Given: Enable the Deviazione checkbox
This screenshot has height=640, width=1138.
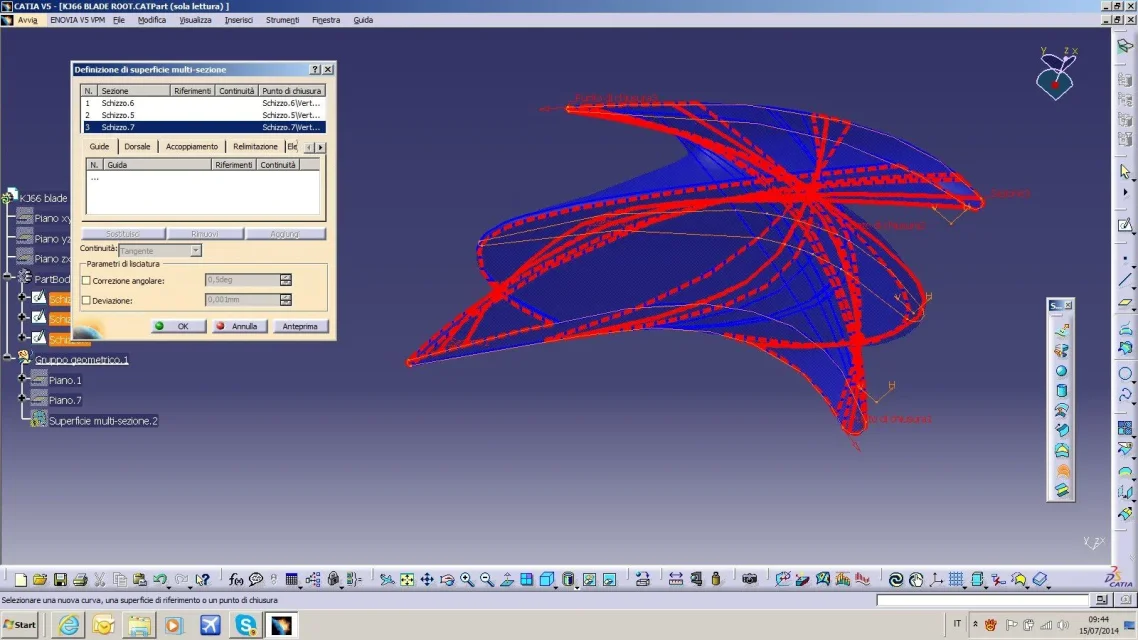Looking at the screenshot, I should (86, 300).
